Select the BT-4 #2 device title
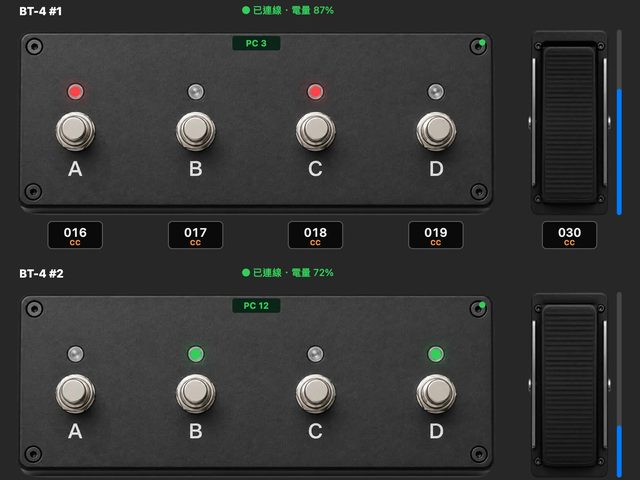Screen dimensions: 640x480 [x=41, y=273]
